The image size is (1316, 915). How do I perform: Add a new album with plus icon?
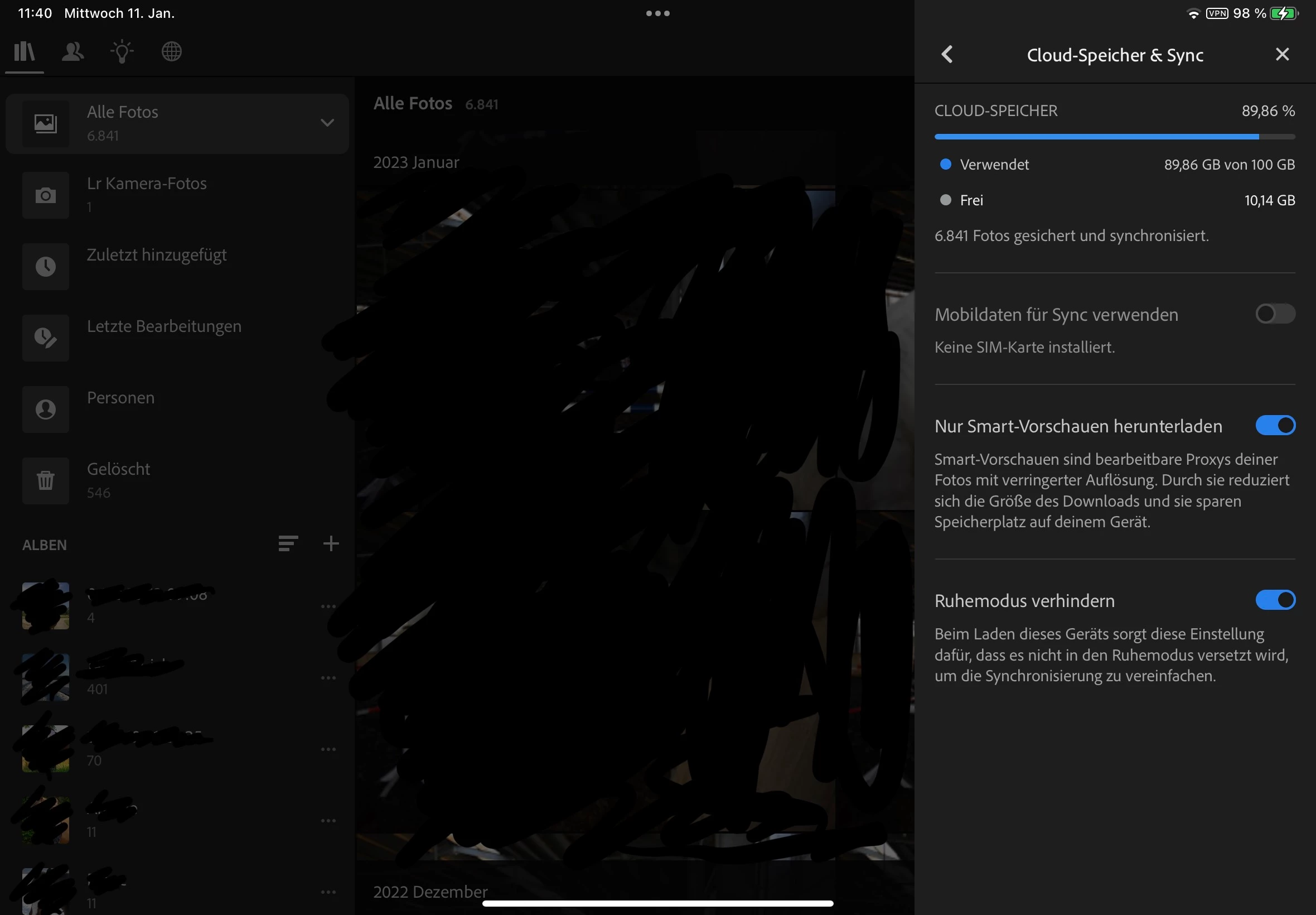pos(331,543)
